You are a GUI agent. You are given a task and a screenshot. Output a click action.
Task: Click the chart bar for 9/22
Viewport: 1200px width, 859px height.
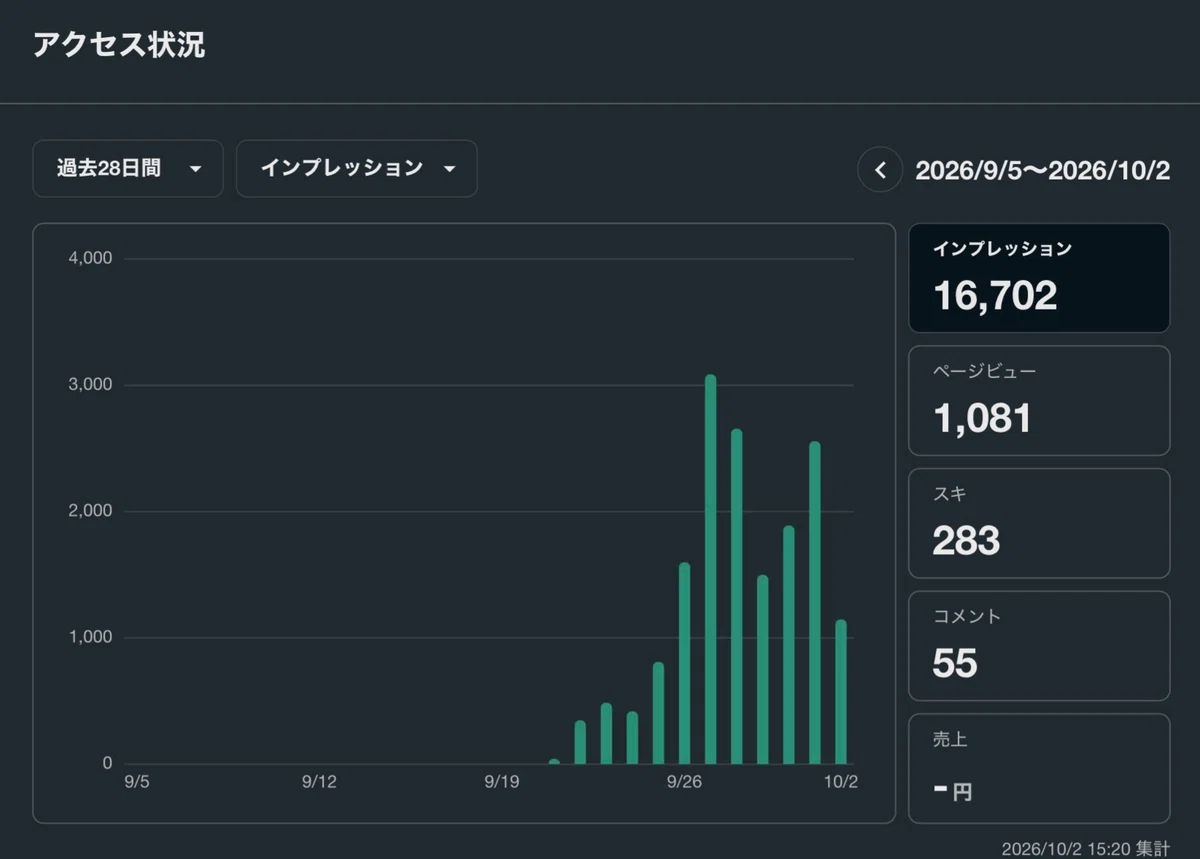pyautogui.click(x=581, y=742)
